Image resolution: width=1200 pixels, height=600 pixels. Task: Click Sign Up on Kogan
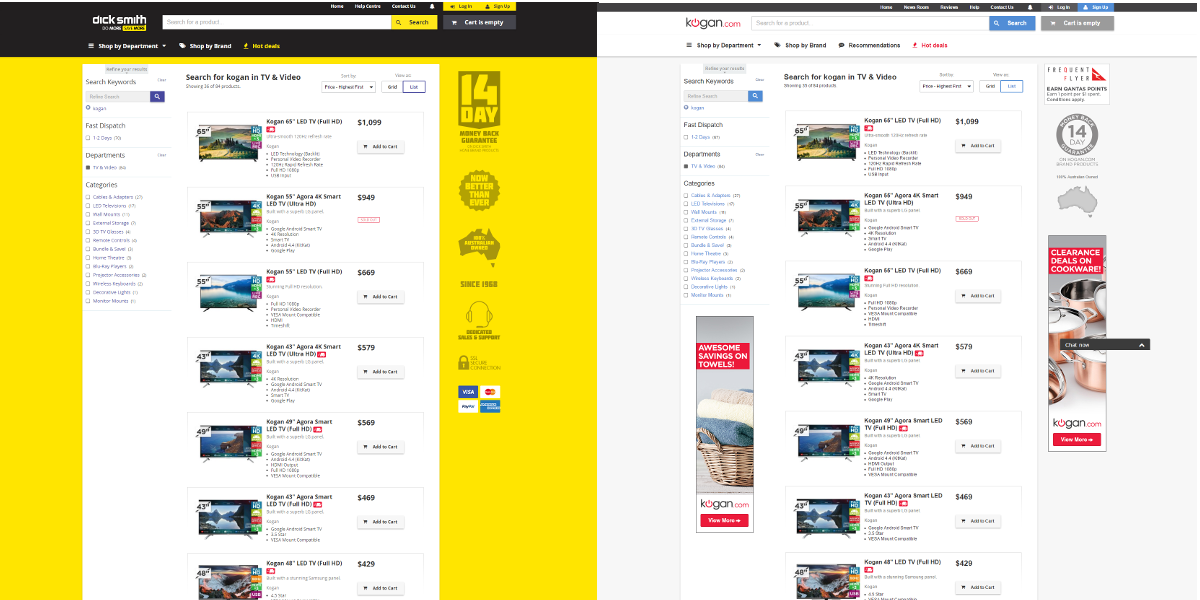pyautogui.click(x=1096, y=7)
